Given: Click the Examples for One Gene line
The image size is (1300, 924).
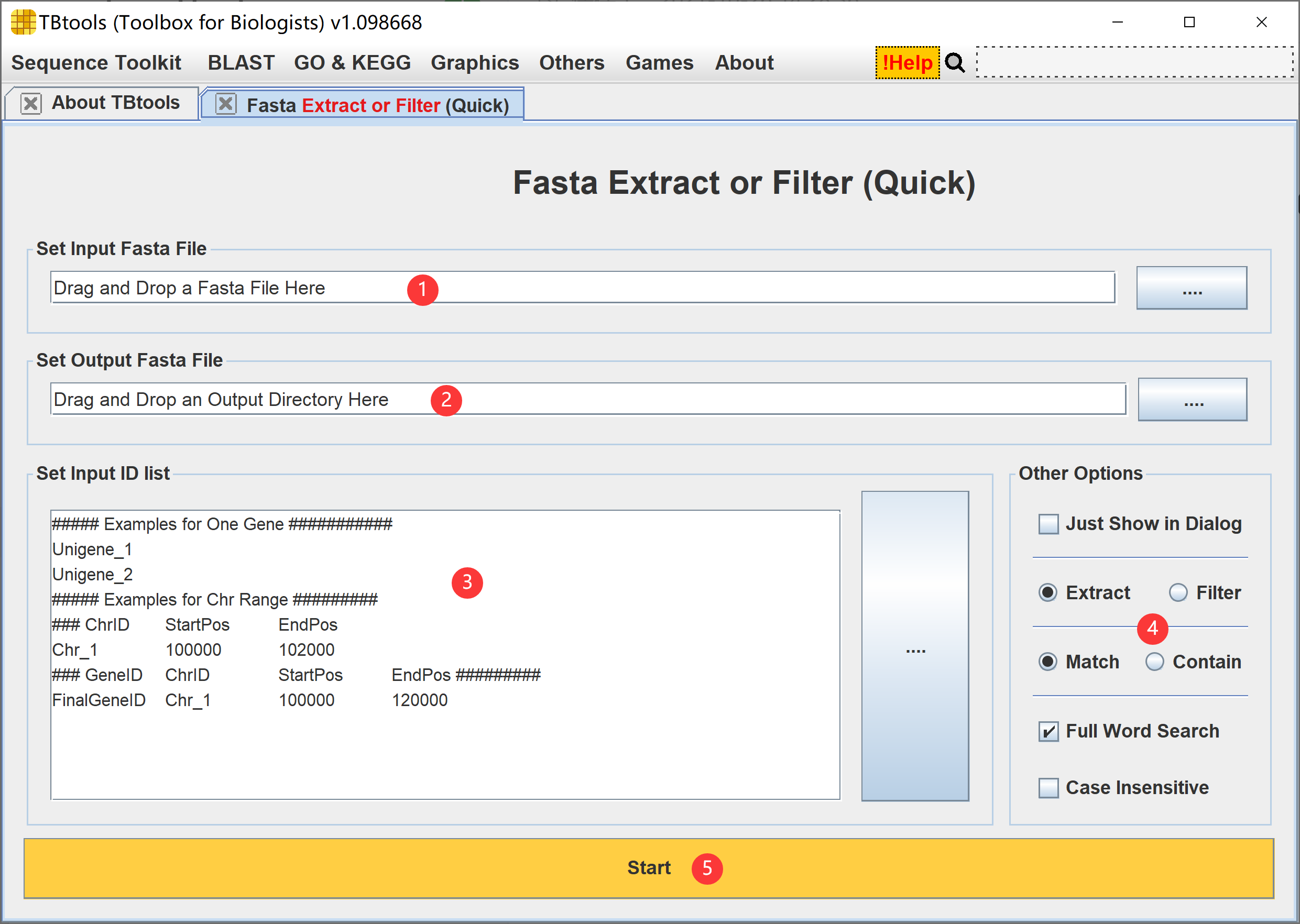Looking at the screenshot, I should (222, 524).
